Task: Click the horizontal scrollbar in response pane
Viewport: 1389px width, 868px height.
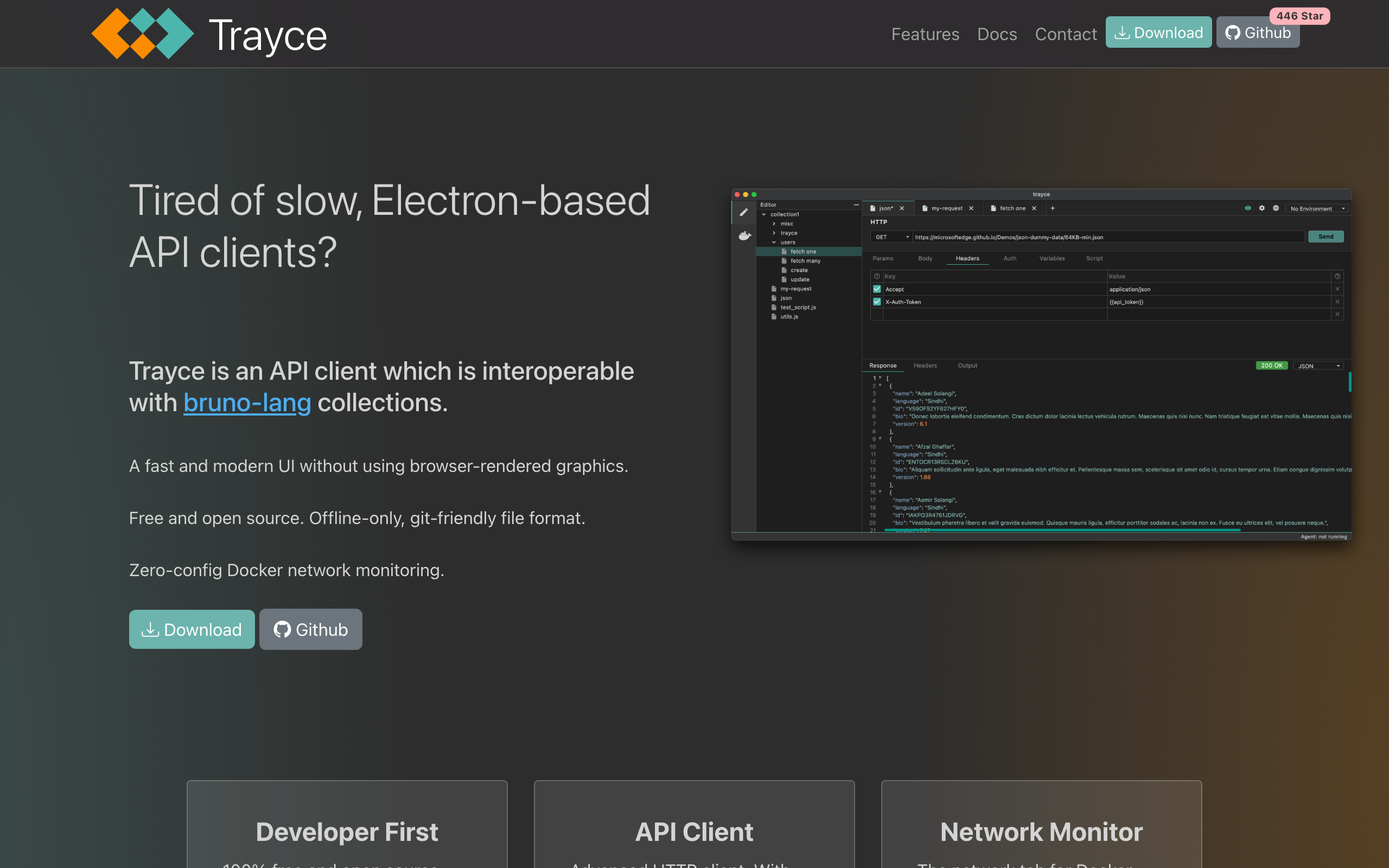Action: pos(1062,530)
